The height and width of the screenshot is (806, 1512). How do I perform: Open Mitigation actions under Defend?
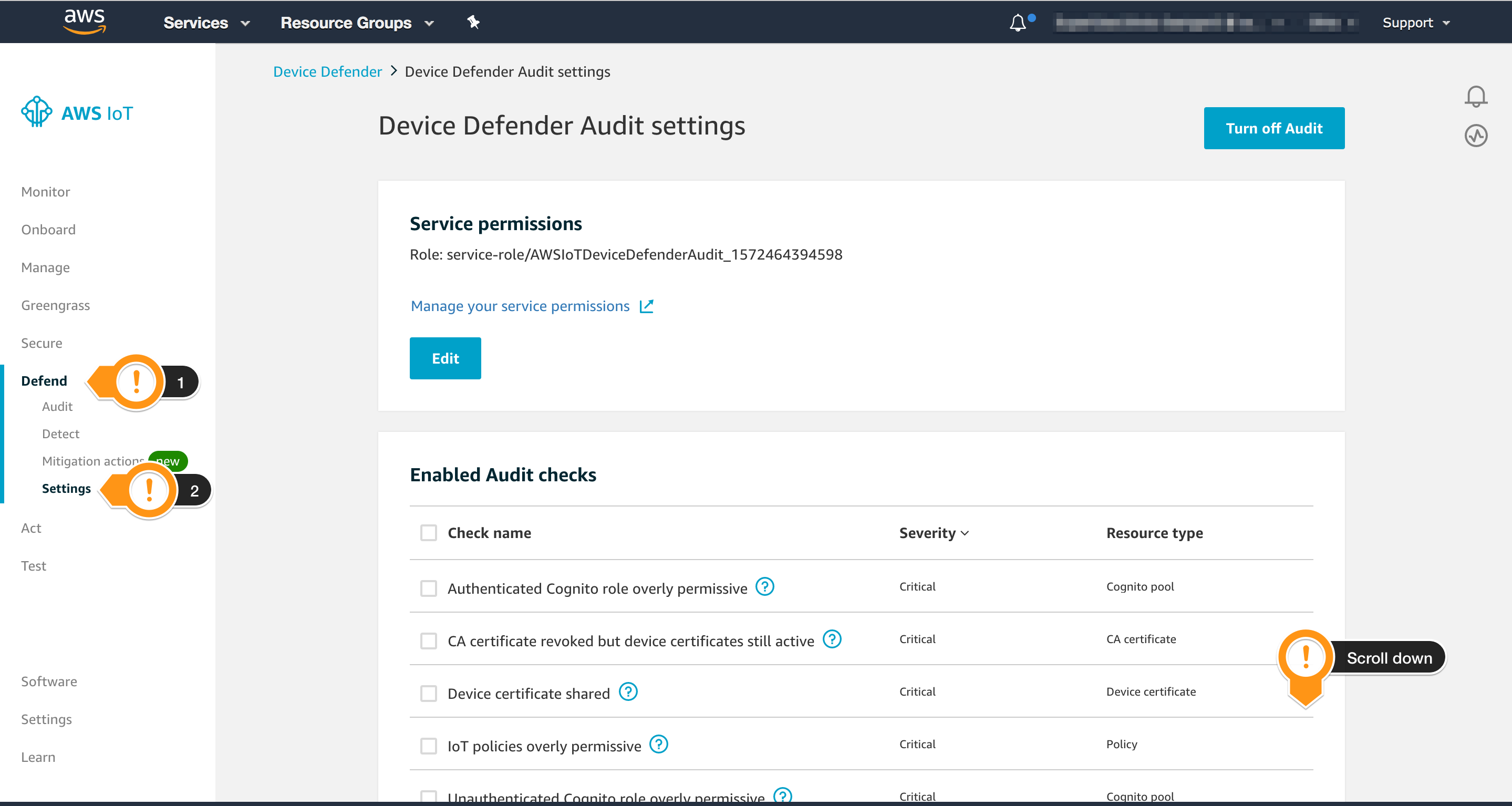[93, 461]
